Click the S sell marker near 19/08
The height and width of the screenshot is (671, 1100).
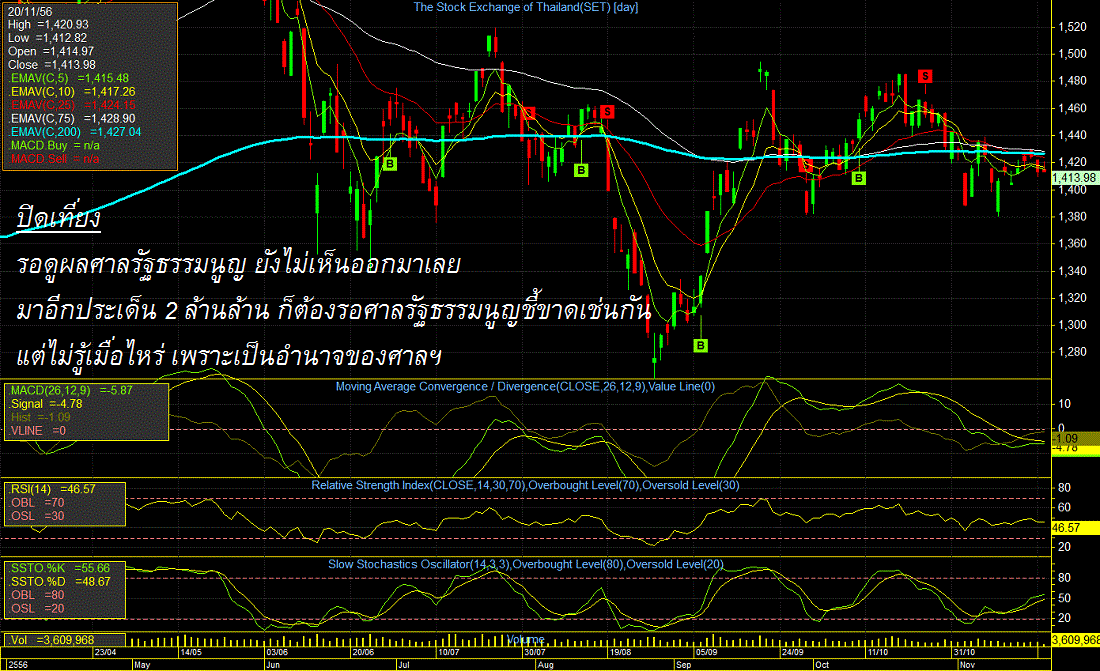[x=607, y=112]
